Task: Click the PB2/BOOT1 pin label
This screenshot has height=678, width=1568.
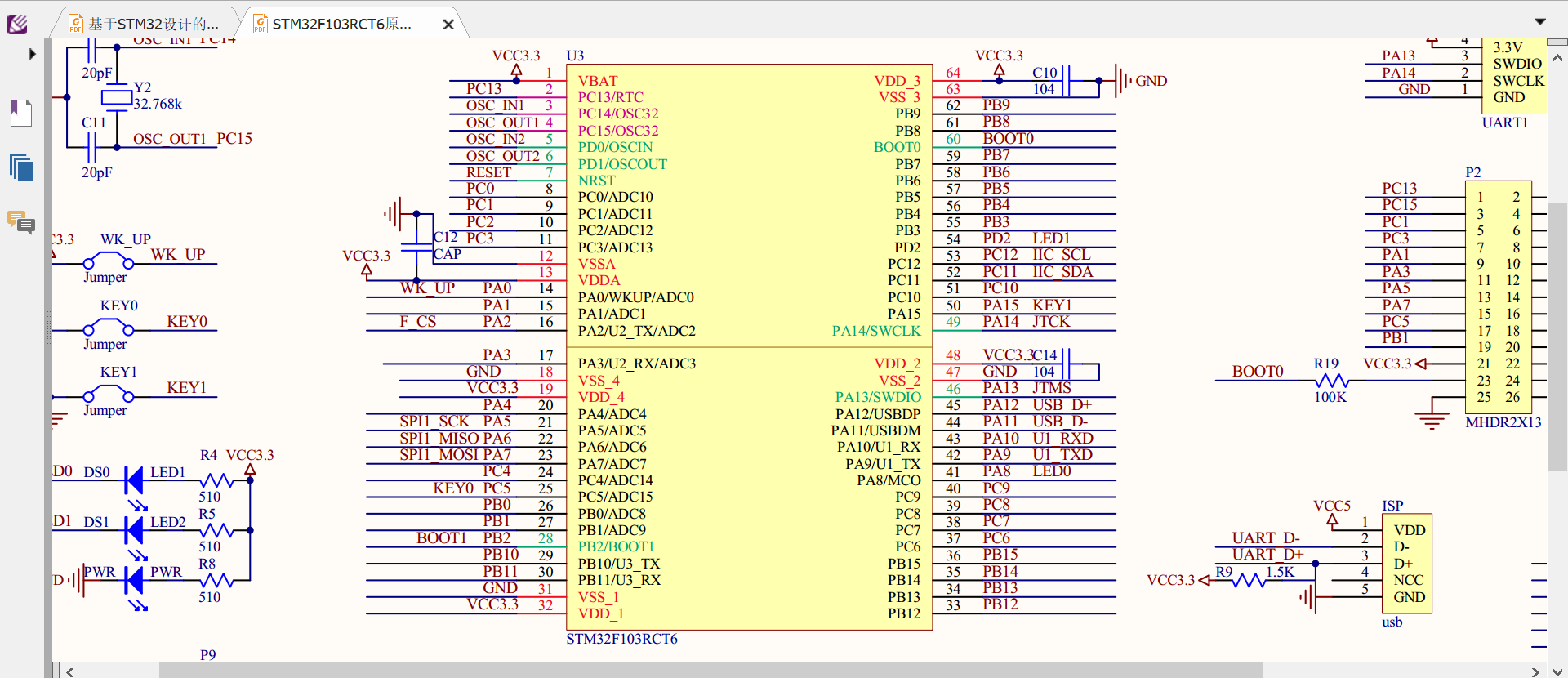Action: click(x=616, y=546)
